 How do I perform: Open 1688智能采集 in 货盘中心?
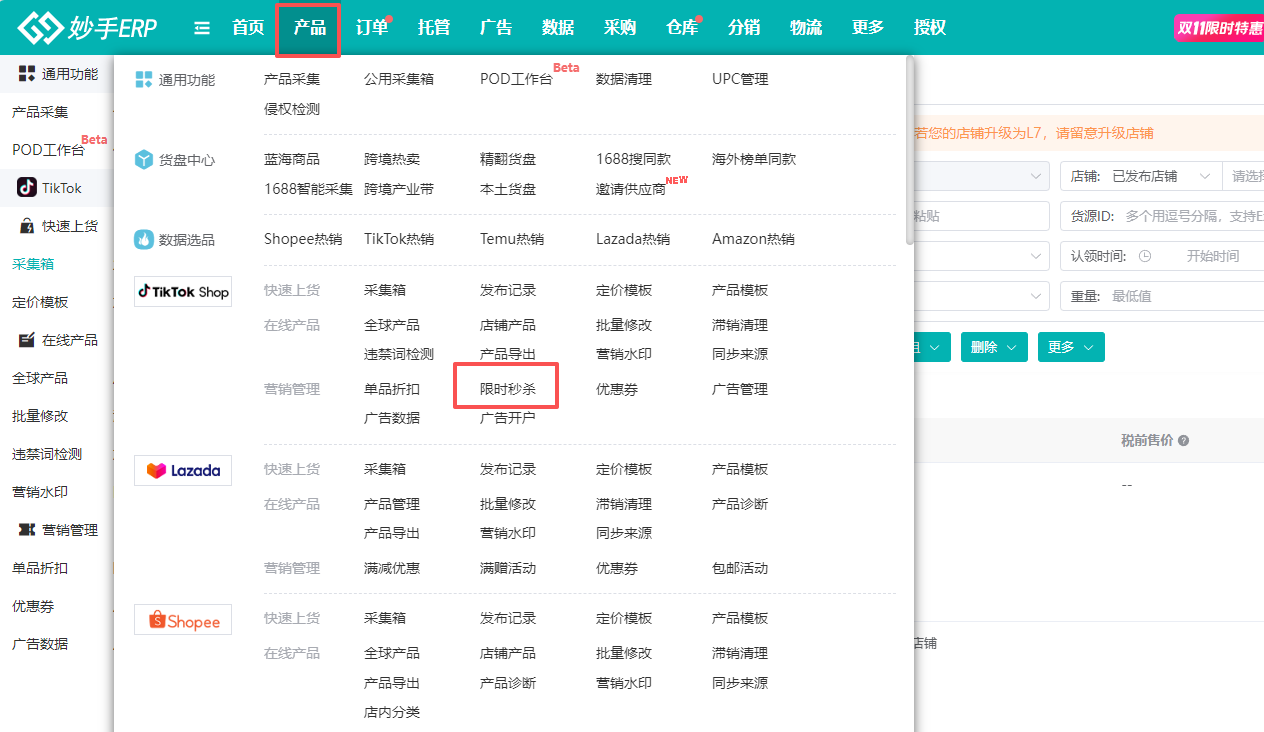pos(308,189)
